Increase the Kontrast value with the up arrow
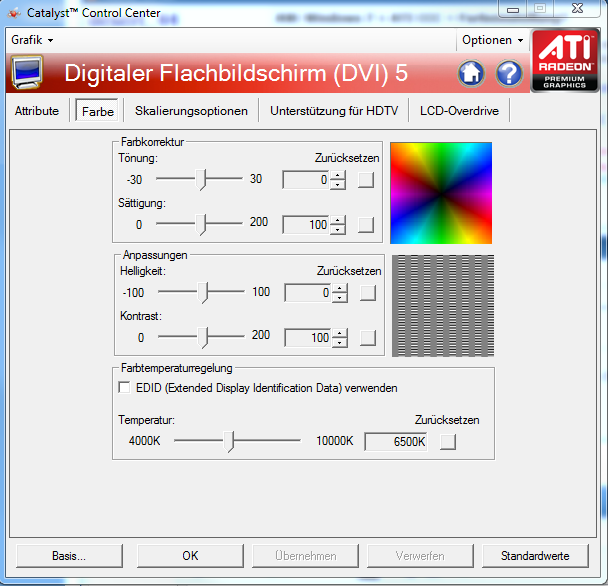The width and height of the screenshot is (608, 586). [x=340, y=333]
